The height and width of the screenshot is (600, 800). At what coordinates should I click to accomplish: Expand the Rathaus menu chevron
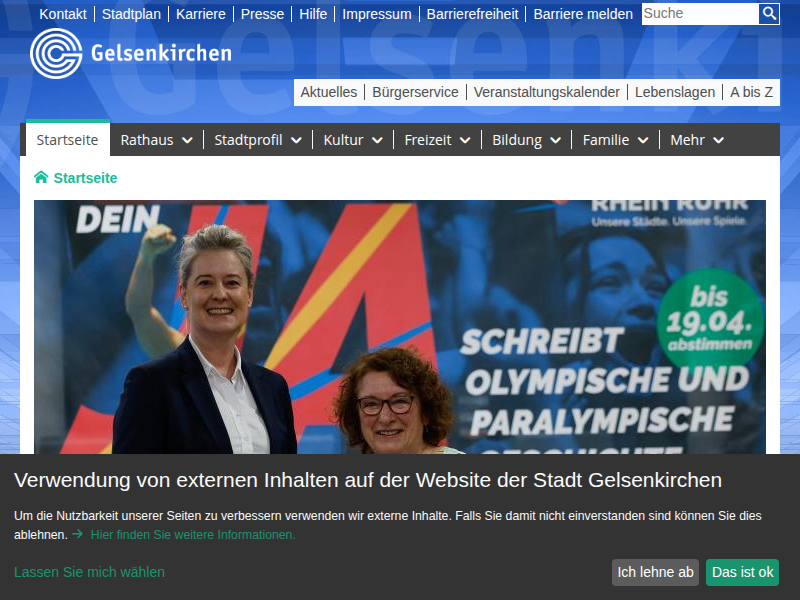187,140
